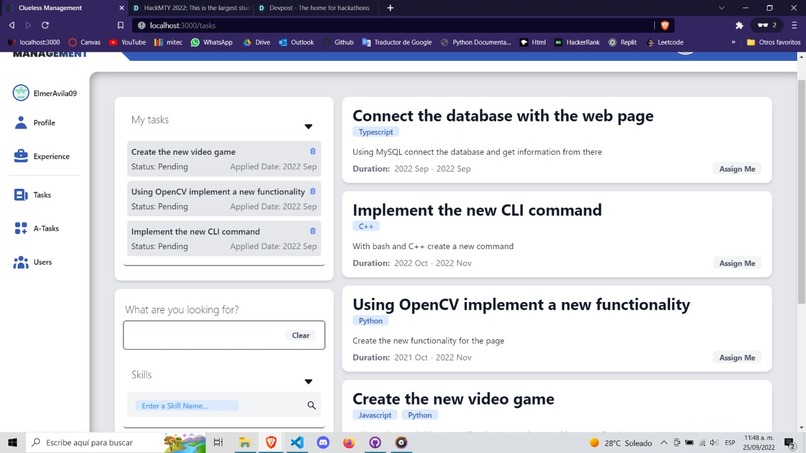The image size is (806, 453).
Task: Assign me to the OpenCV functionality task
Action: point(737,357)
